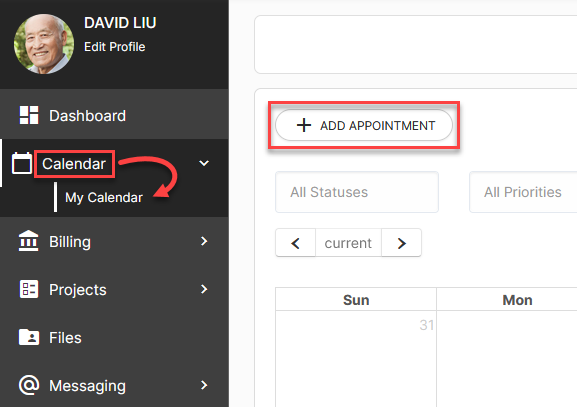The width and height of the screenshot is (577, 407).
Task: Click the Messaging at-sign icon
Action: [29, 385]
